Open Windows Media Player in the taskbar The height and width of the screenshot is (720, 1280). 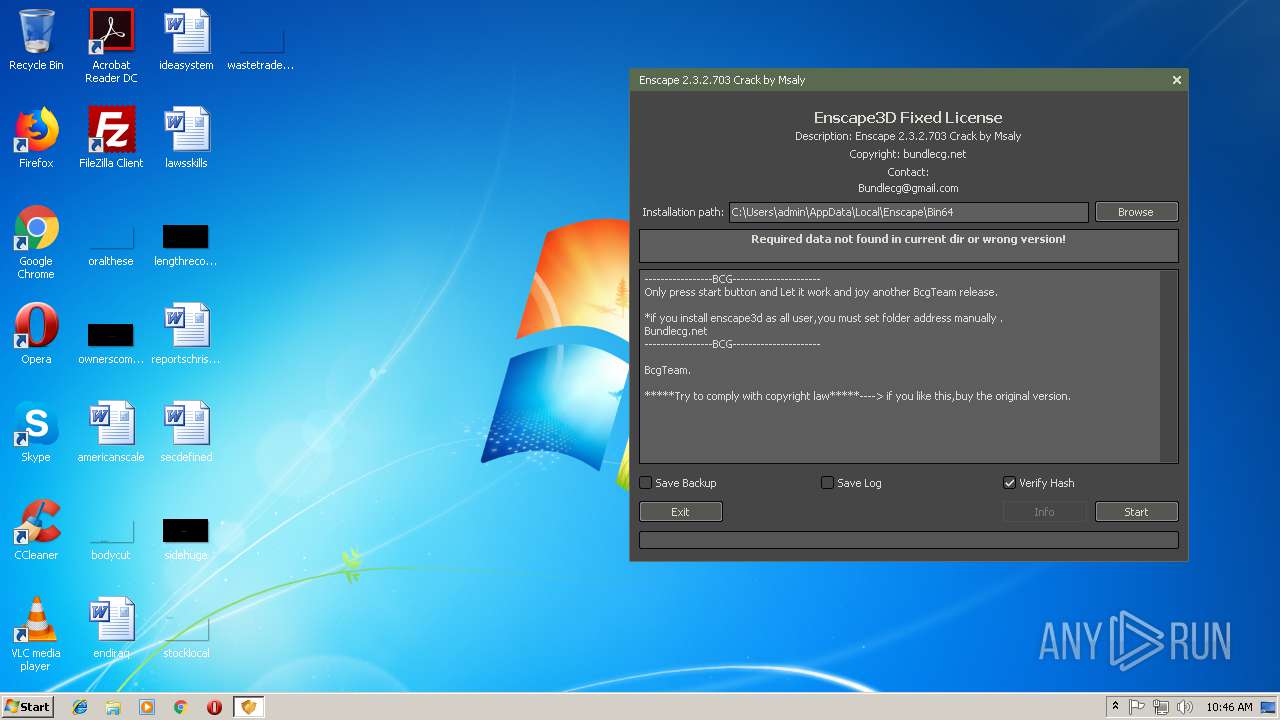147,707
